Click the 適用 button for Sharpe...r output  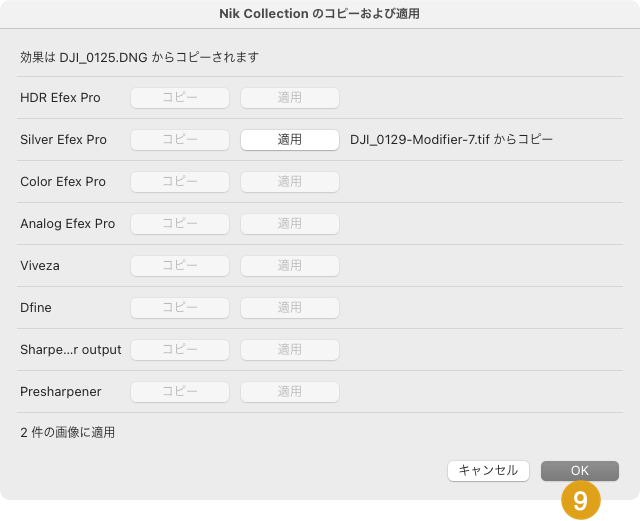[290, 350]
